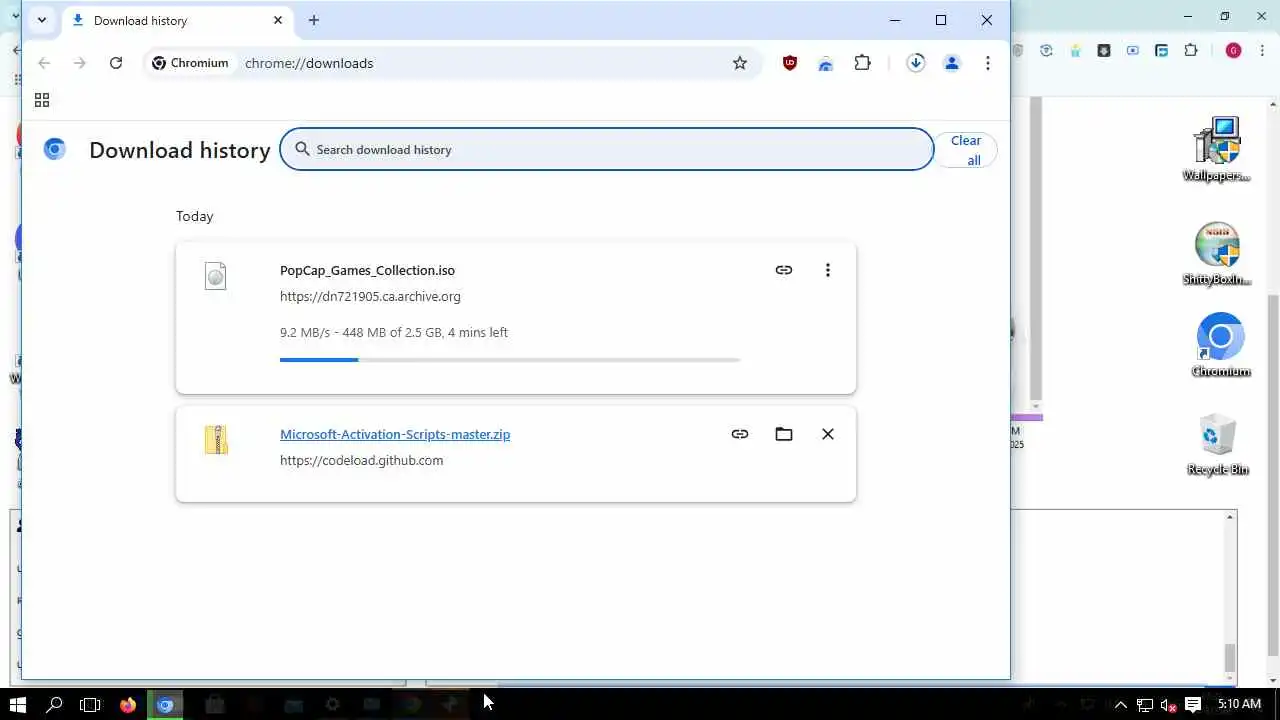The height and width of the screenshot is (720, 1280).
Task: Click the Chrome logo beside Download history
Action: pos(55,150)
